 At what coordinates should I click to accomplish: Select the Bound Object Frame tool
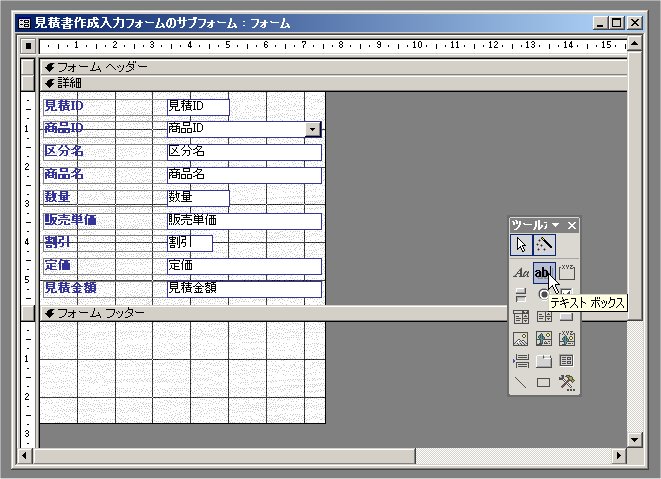(567, 339)
